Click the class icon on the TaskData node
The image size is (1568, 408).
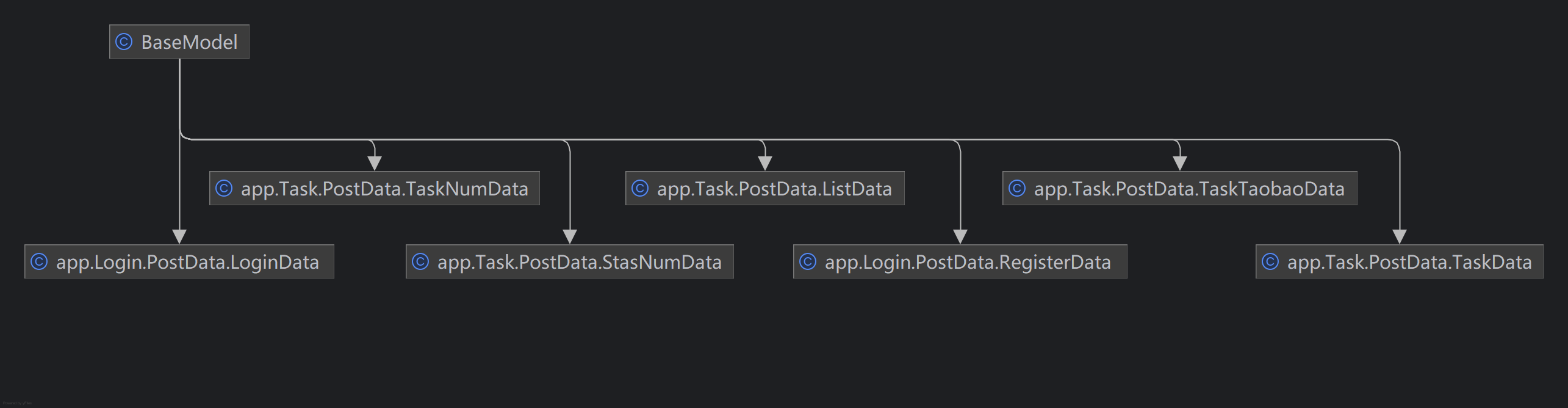pos(1270,261)
